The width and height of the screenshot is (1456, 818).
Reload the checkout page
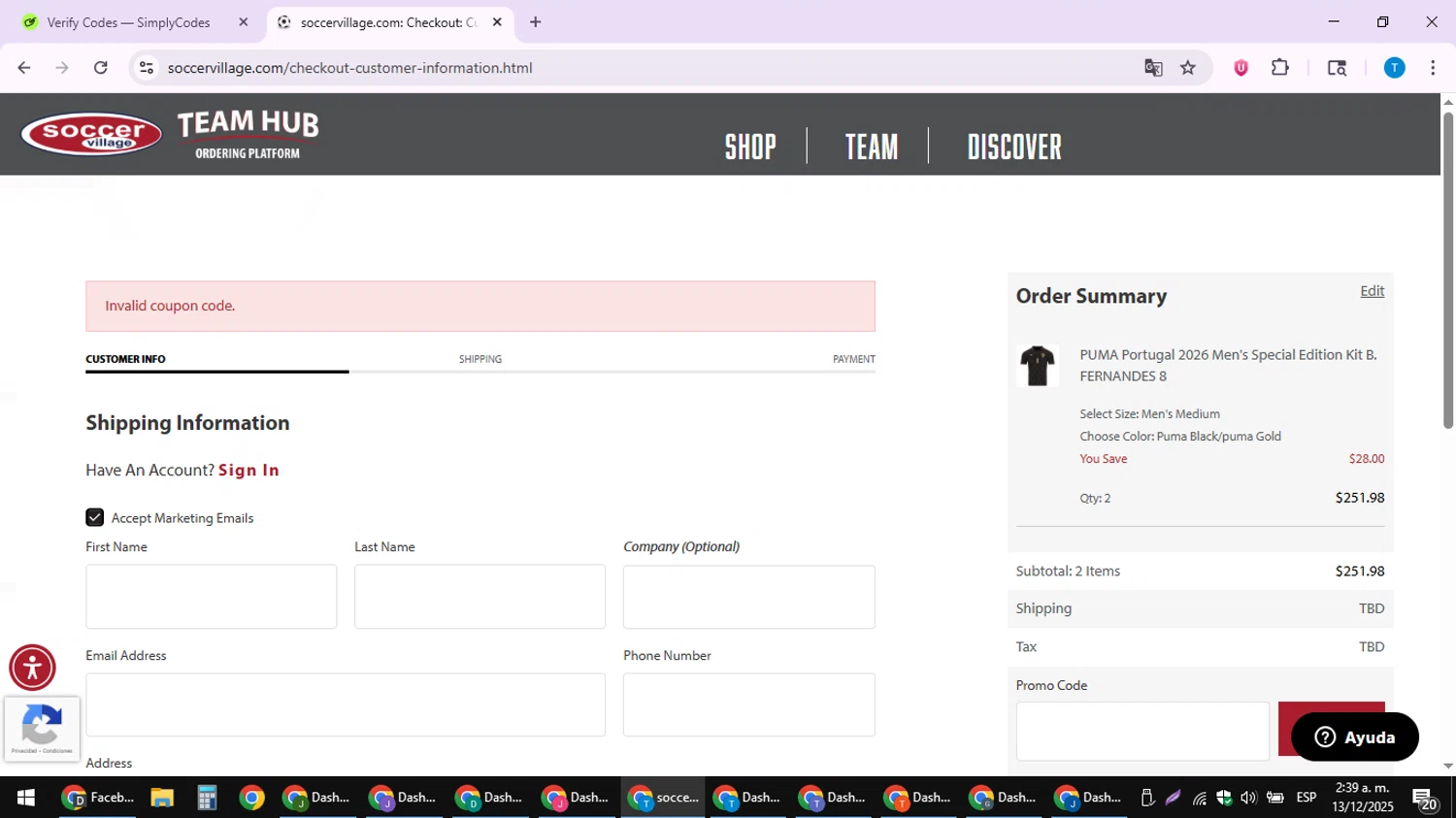tap(100, 68)
